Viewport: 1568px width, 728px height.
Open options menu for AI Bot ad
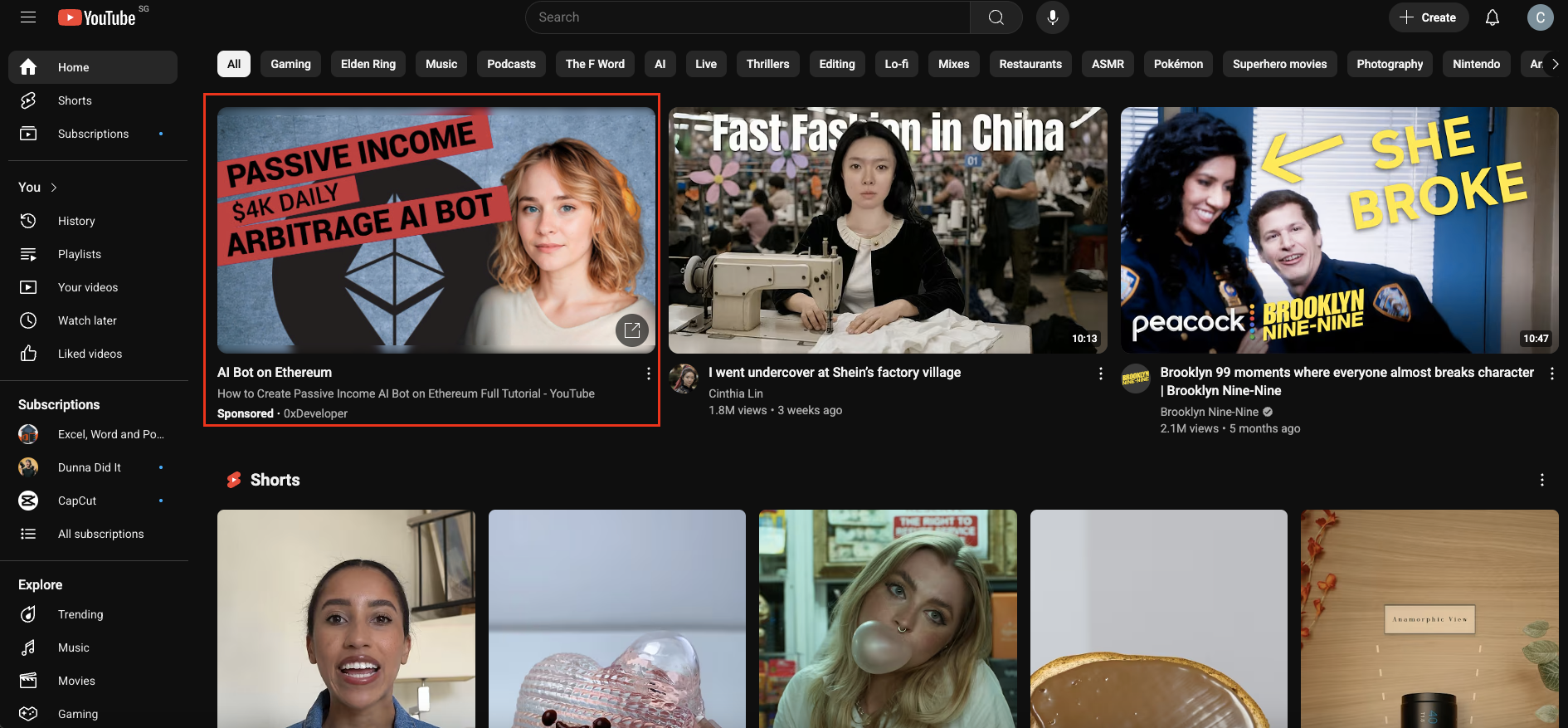tap(649, 374)
